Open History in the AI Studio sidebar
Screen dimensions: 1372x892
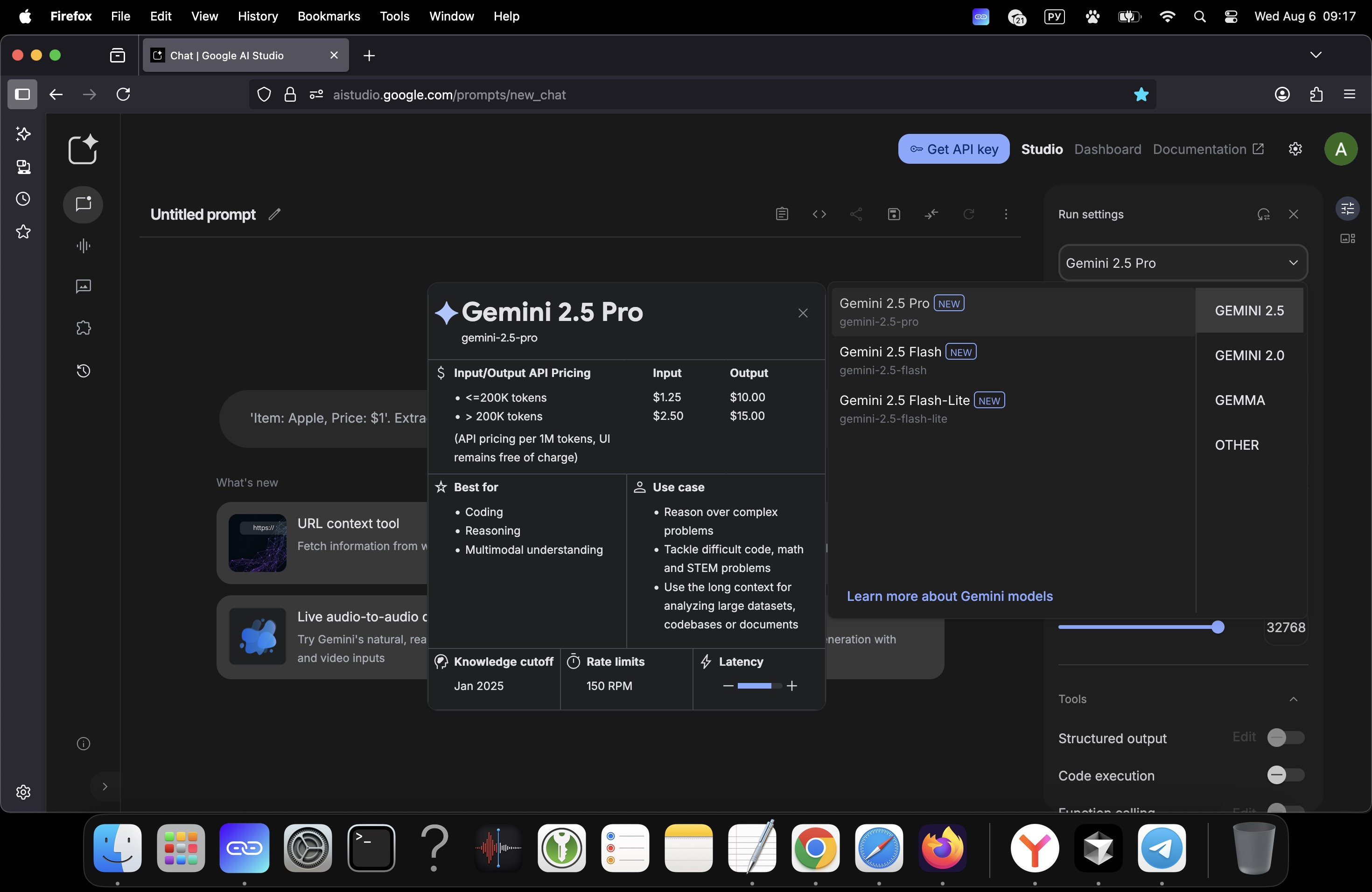coord(84,370)
